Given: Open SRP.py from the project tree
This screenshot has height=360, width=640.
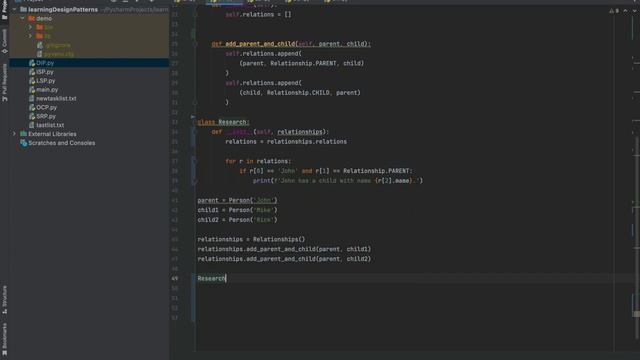Looking at the screenshot, I should click(46, 116).
